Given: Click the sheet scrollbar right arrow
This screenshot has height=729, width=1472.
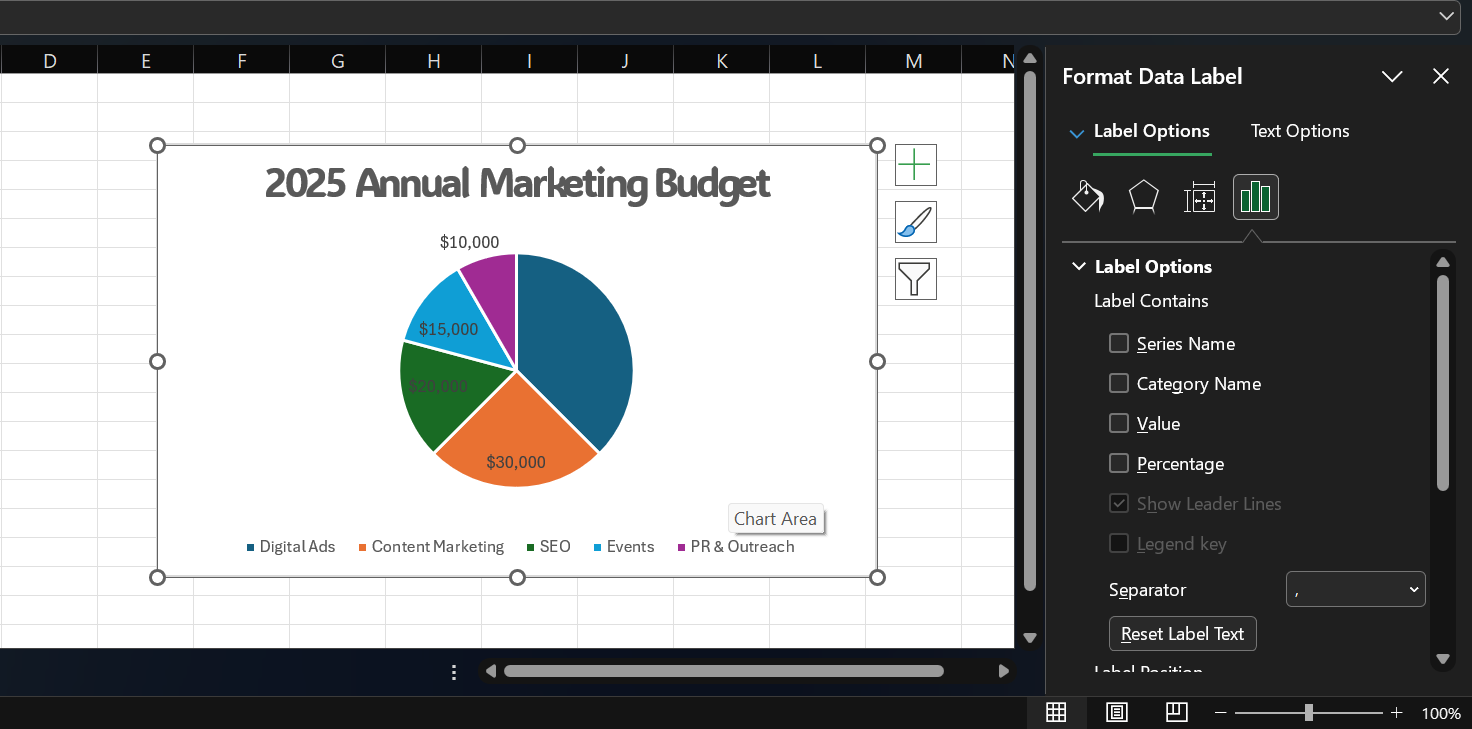Looking at the screenshot, I should 1003,671.
